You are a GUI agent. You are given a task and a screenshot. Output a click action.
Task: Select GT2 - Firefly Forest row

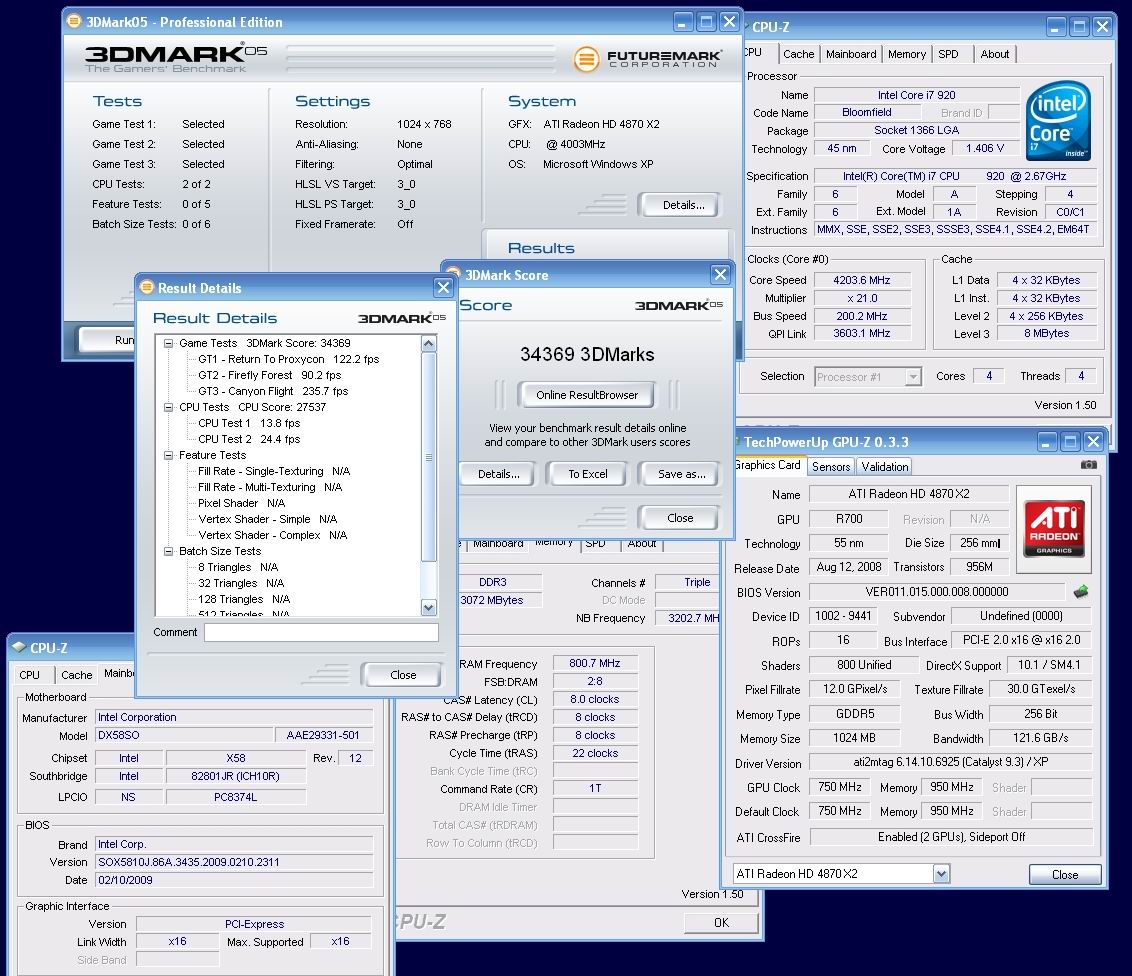point(269,375)
